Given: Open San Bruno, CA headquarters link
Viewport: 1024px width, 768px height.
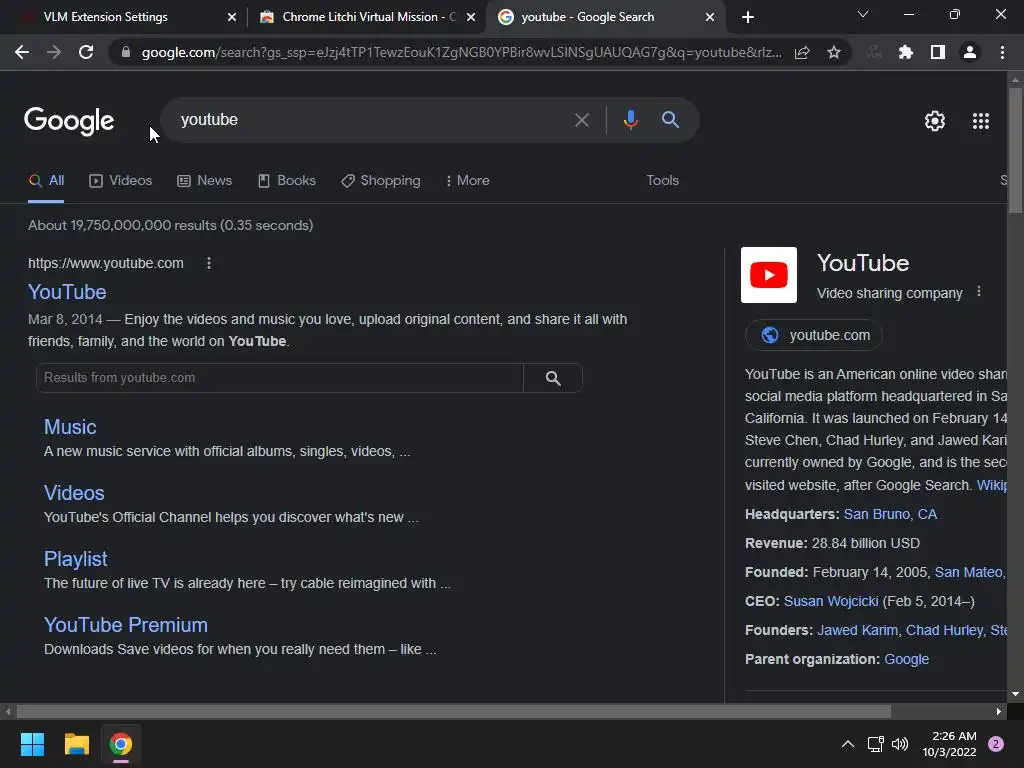Looking at the screenshot, I should click(890, 515).
